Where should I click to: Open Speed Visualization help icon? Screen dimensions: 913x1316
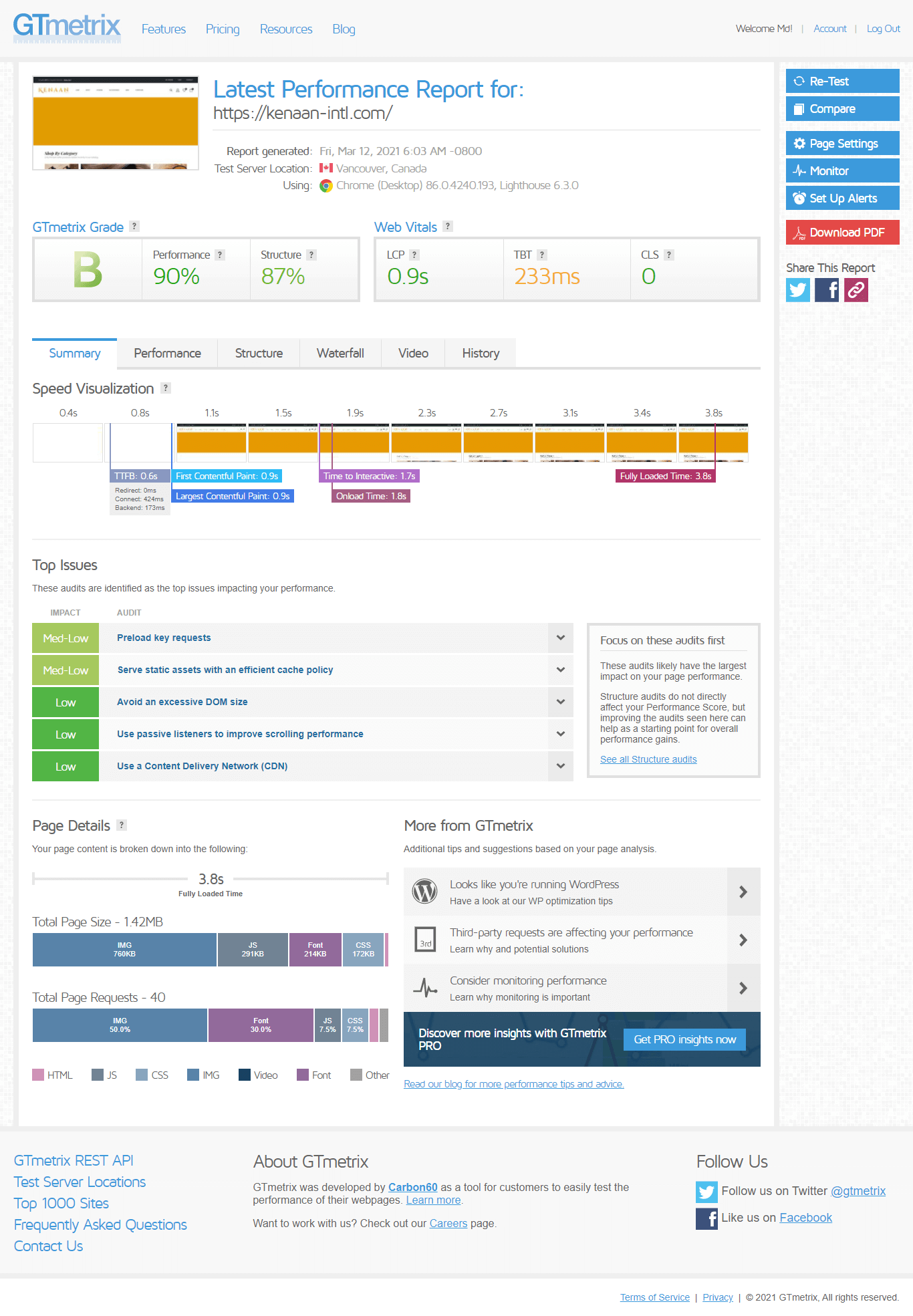[x=166, y=388]
